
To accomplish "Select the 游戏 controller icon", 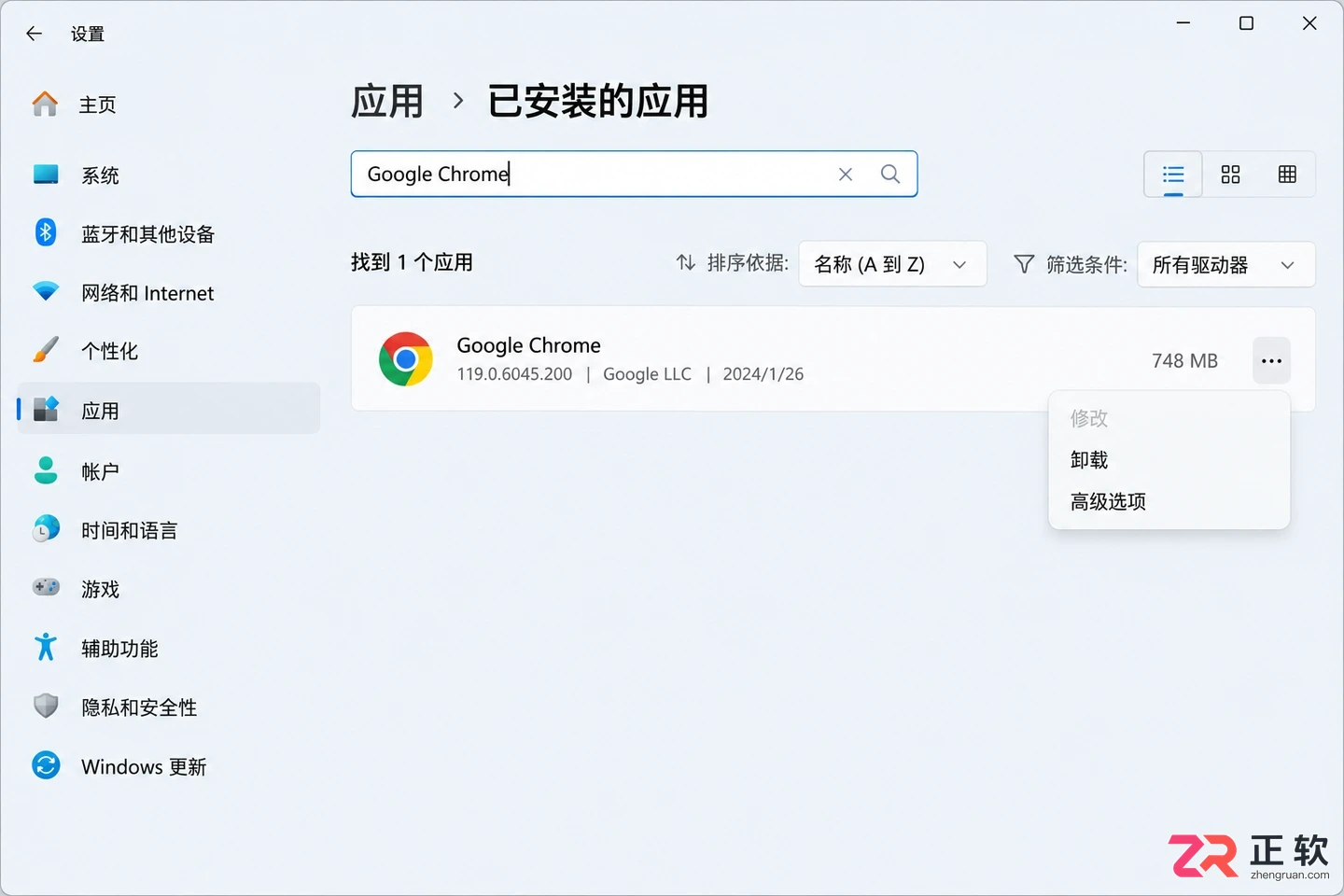I will (46, 588).
